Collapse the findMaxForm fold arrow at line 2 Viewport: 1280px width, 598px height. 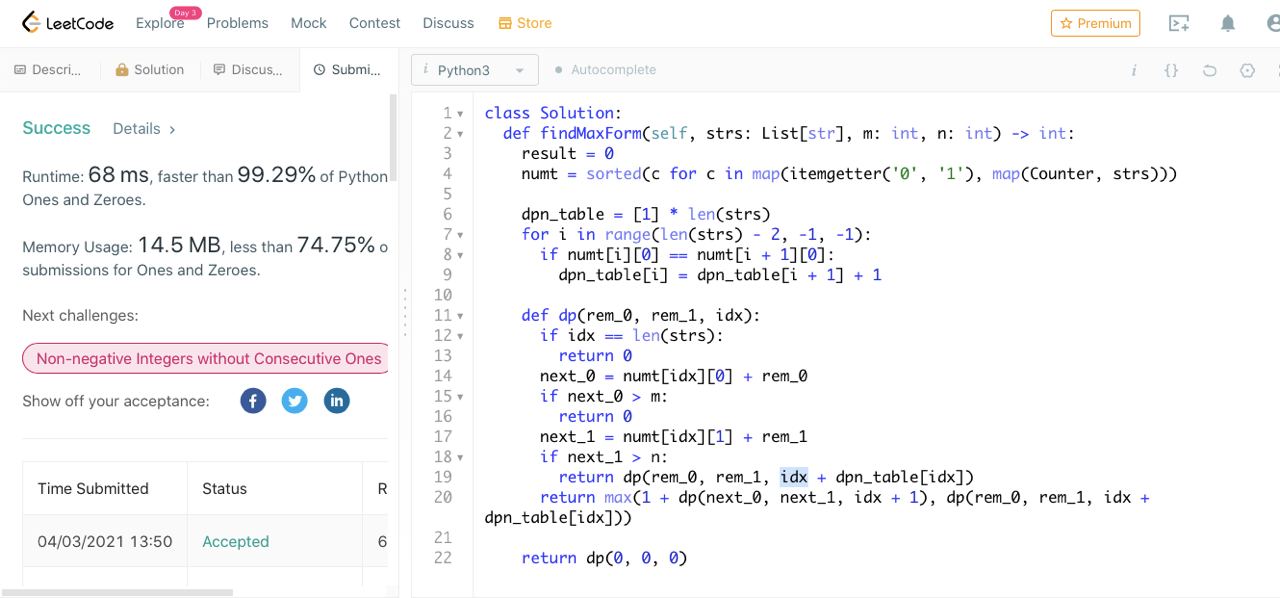pyautogui.click(x=460, y=134)
